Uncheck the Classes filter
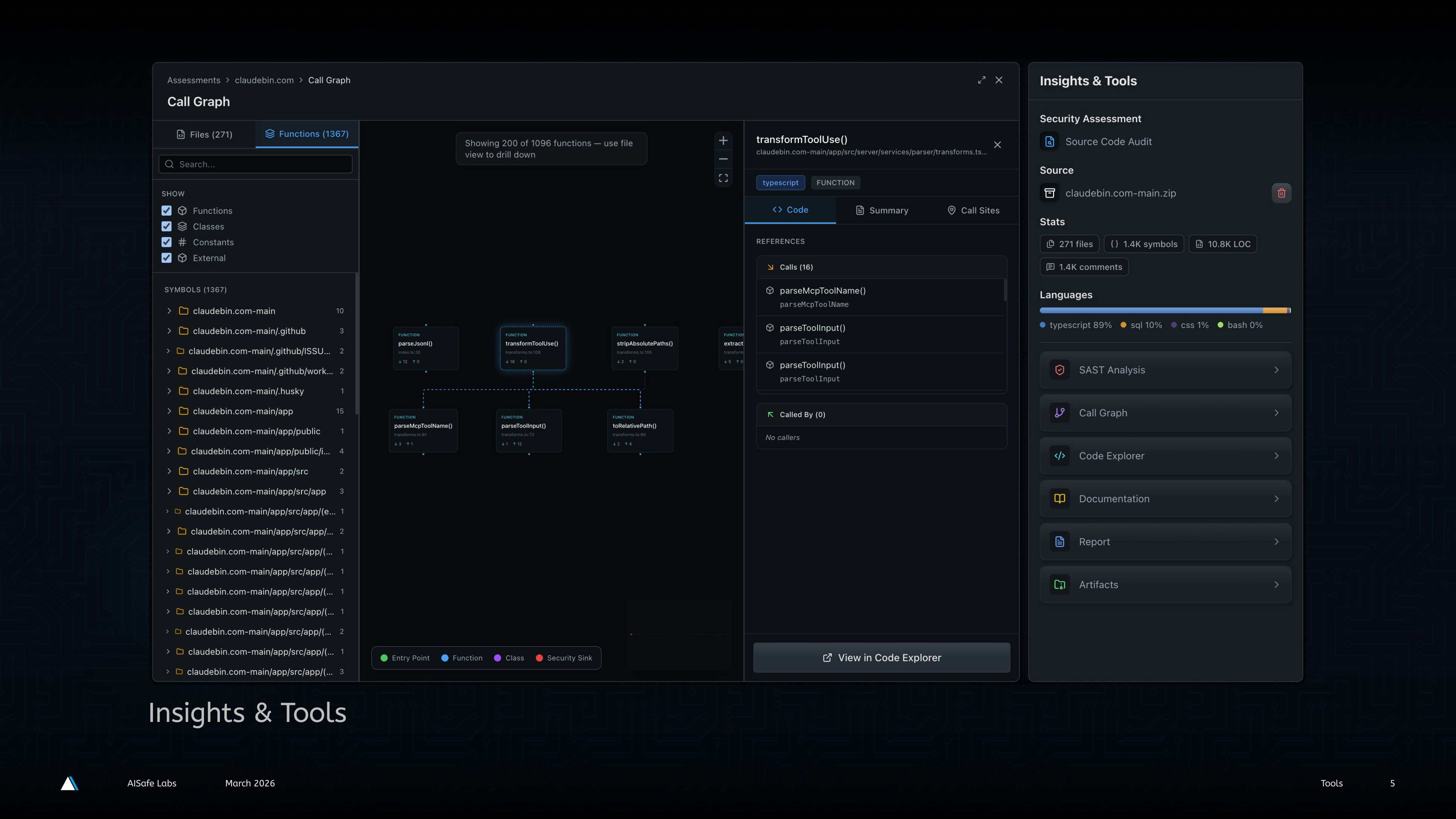Screen dimensions: 1456x819 (x=166, y=226)
